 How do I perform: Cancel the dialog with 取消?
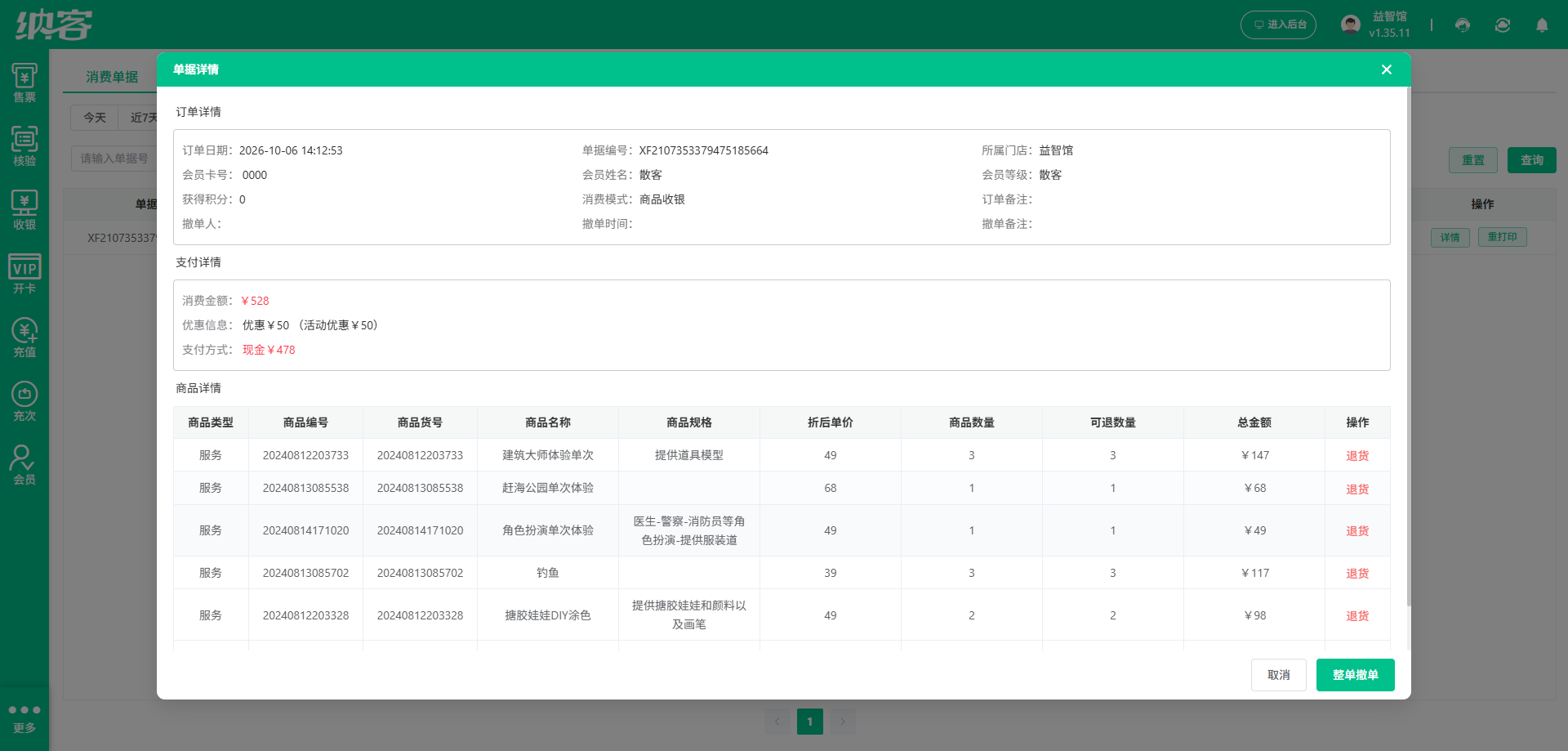point(1279,675)
